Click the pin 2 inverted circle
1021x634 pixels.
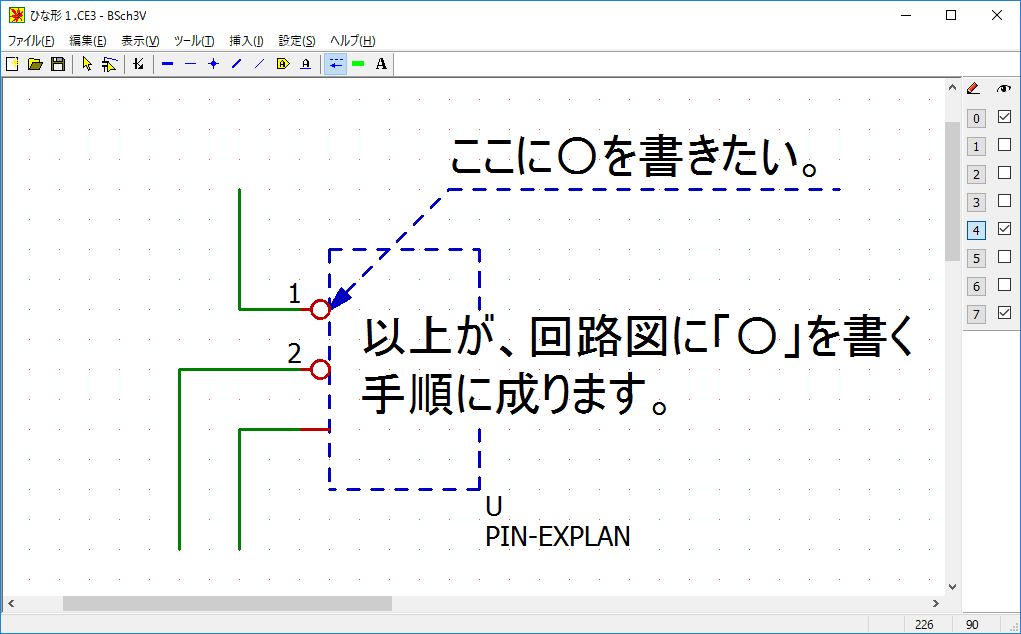pos(320,370)
